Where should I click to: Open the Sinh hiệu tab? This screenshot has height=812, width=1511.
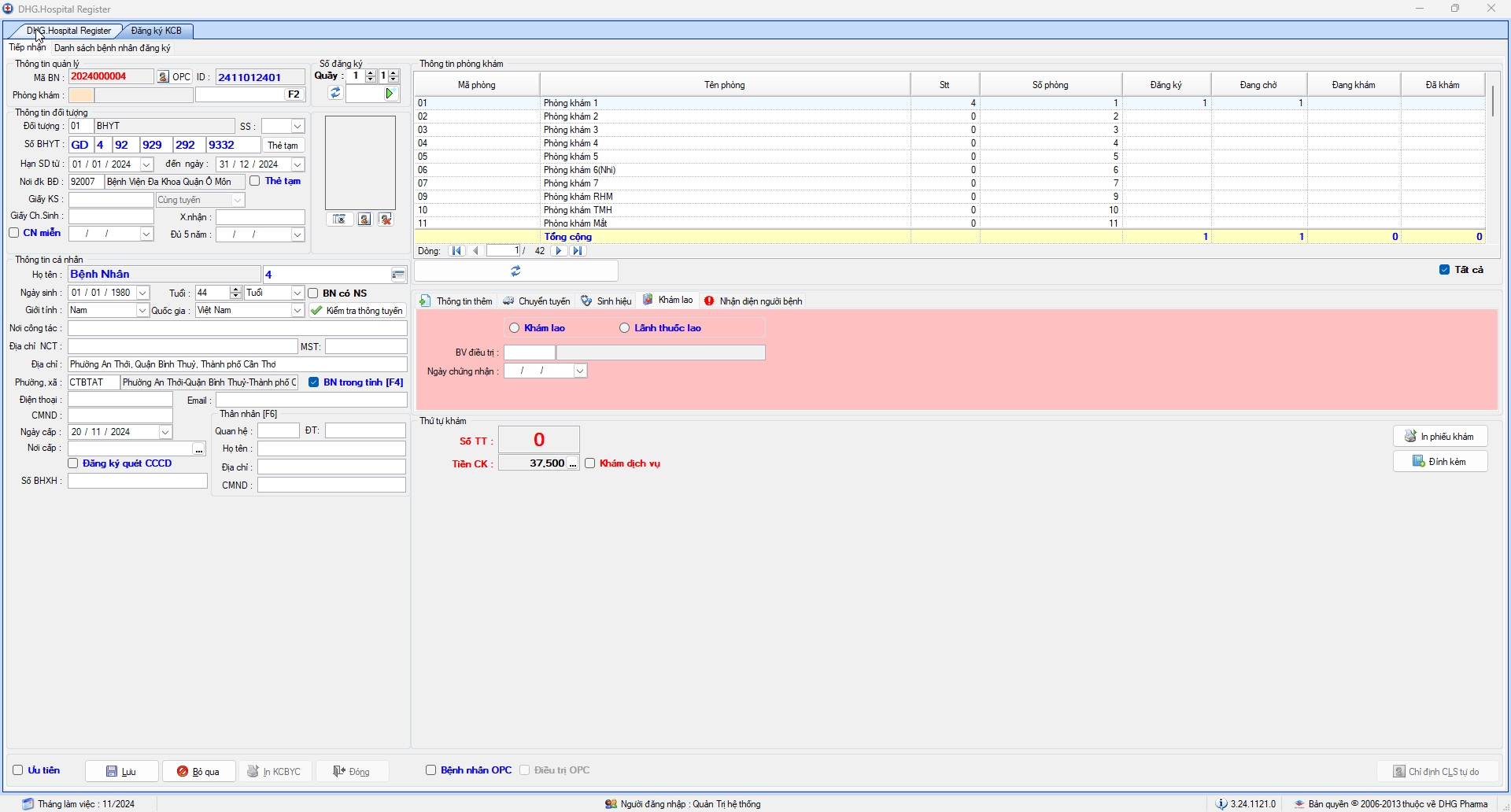pos(606,301)
